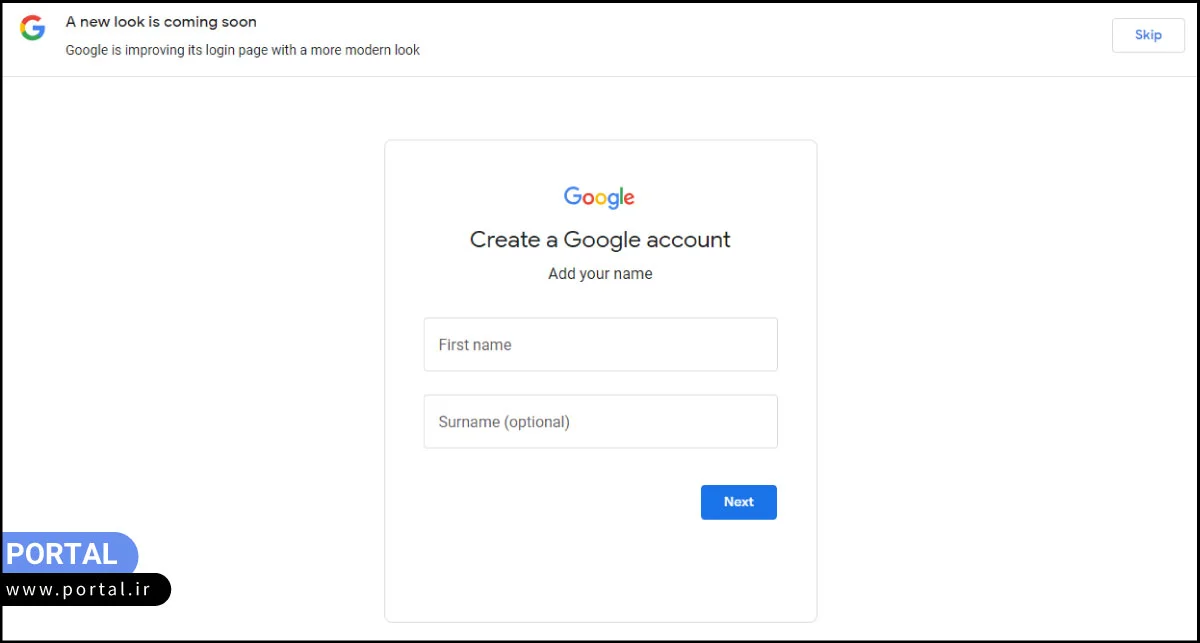Screen dimensions: 1200x643
Task: Click the "(optional)" text in Surname field
Action: [x=537, y=422]
